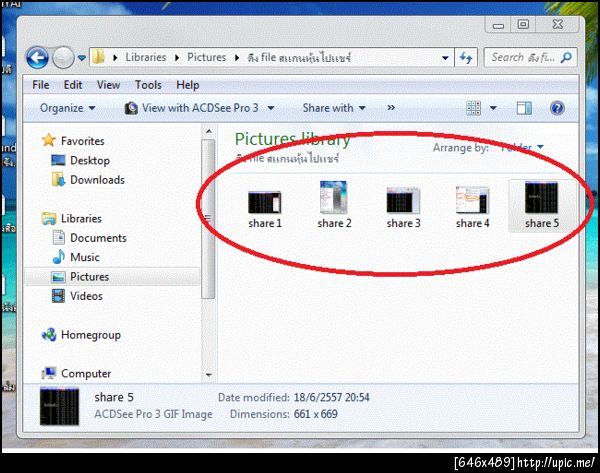Screen dimensions: 600x473
Task: Open the Organize dropdown
Action: pos(67,108)
